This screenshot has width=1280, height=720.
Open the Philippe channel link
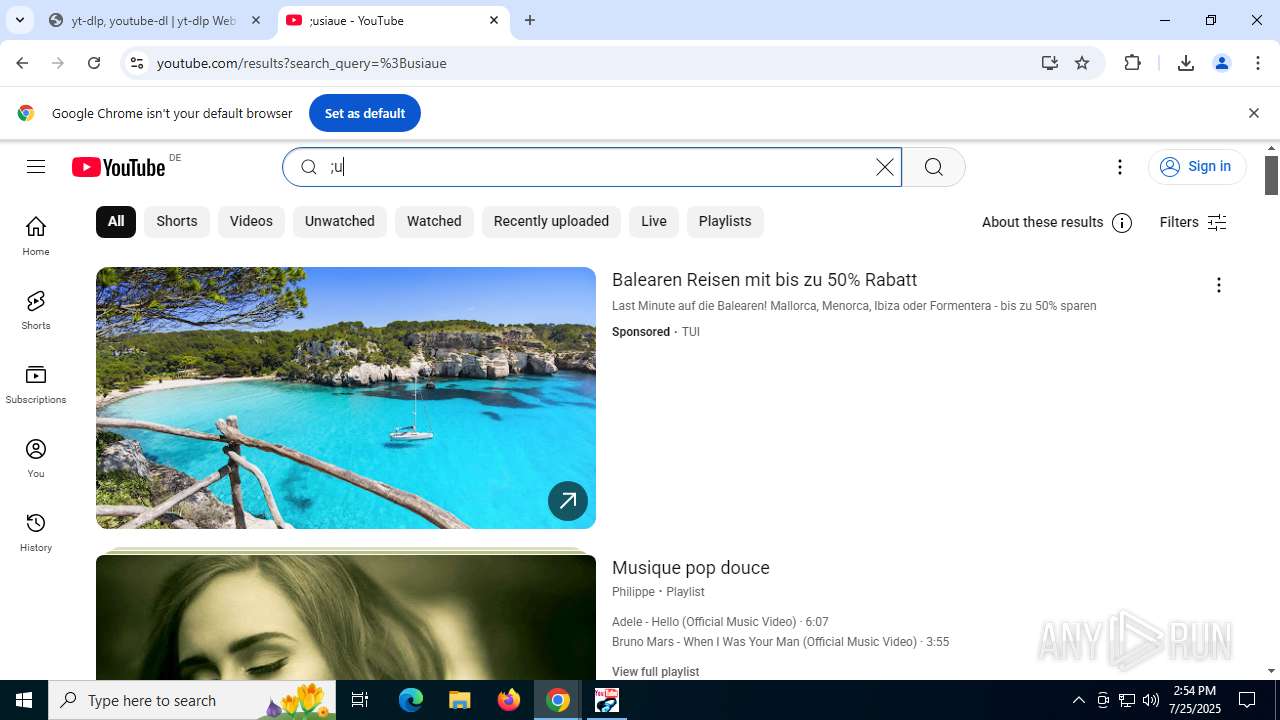click(633, 592)
